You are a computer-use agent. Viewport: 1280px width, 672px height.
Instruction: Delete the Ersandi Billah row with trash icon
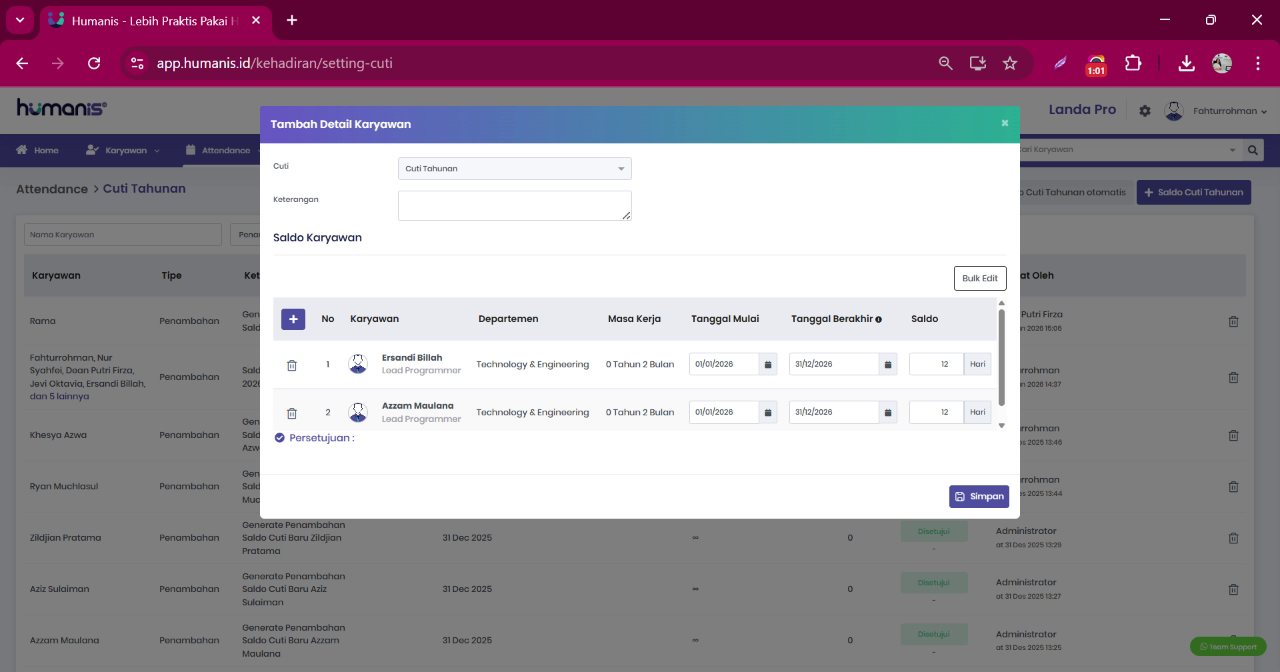click(x=292, y=365)
